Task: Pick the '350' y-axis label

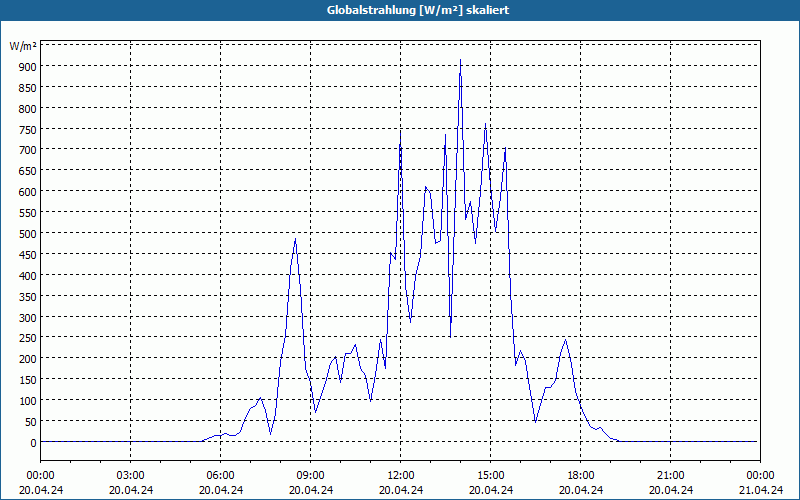Action: [28, 297]
